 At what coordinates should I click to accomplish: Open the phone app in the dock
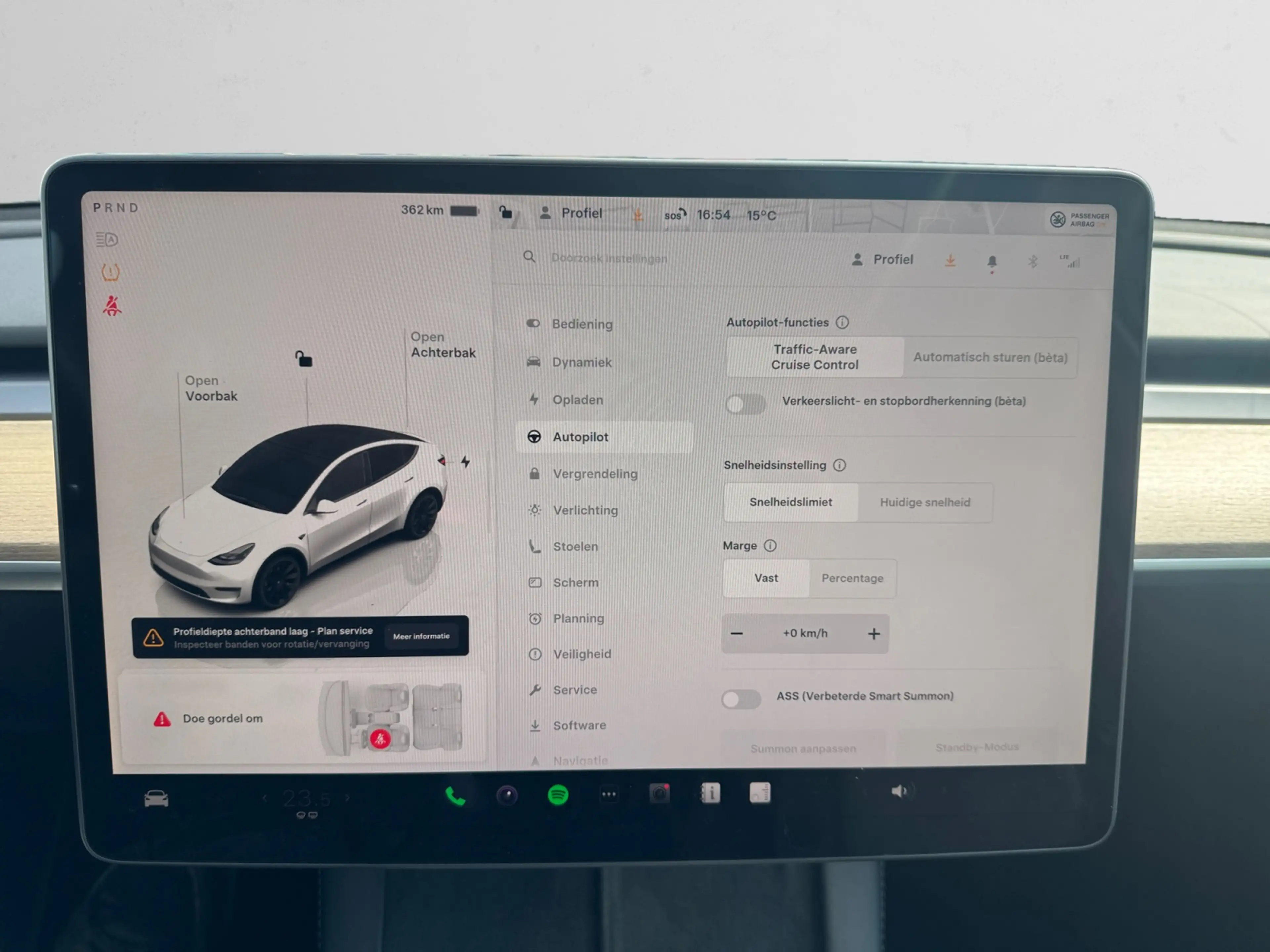point(455,796)
